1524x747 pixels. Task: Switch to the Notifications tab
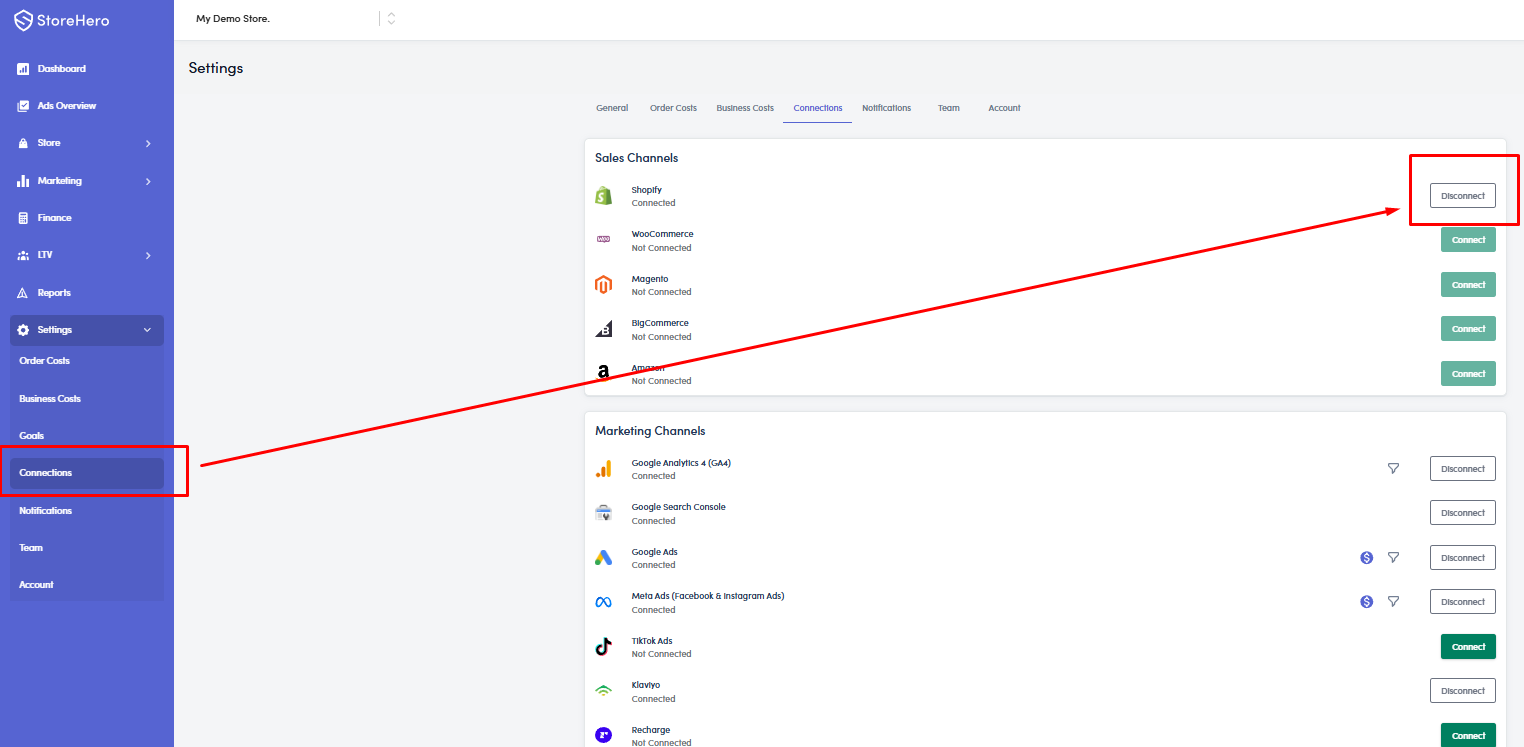coord(887,108)
